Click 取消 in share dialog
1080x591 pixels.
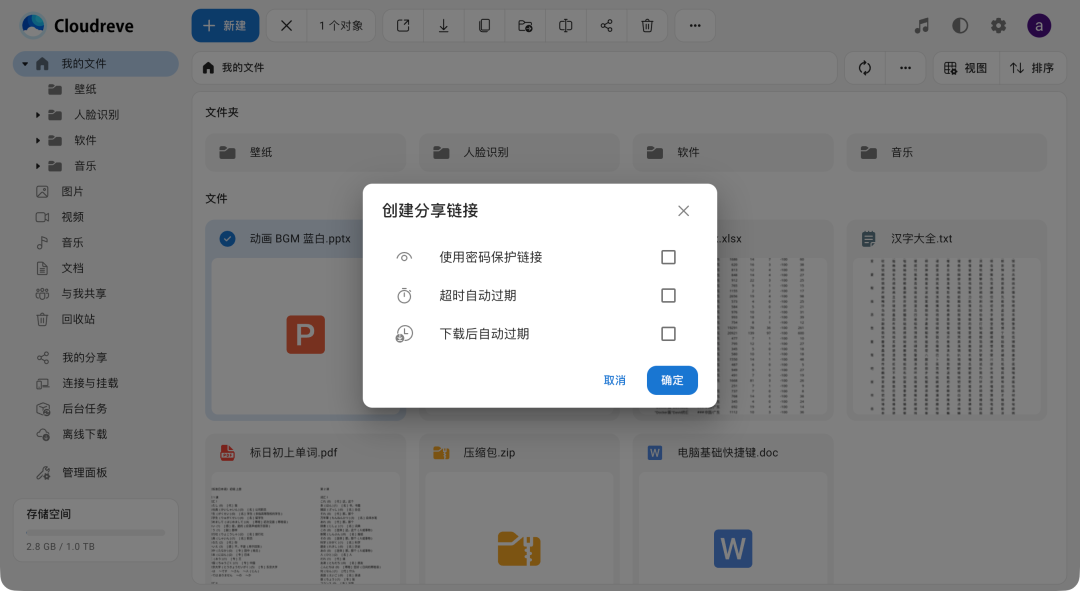614,380
